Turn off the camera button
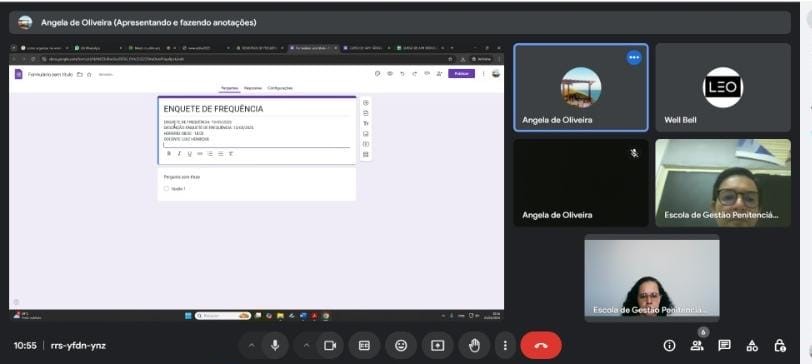The height and width of the screenshot is (364, 812). (x=330, y=345)
